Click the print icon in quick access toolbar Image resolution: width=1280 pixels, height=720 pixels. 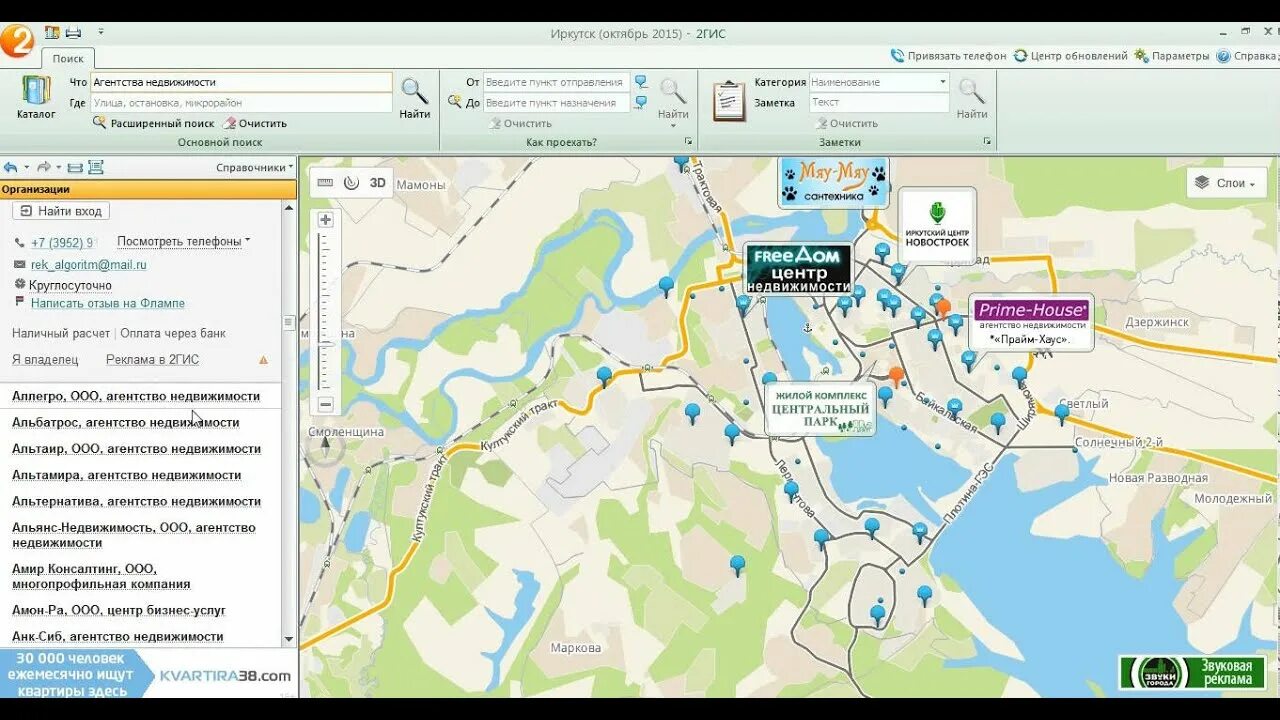coord(73,32)
